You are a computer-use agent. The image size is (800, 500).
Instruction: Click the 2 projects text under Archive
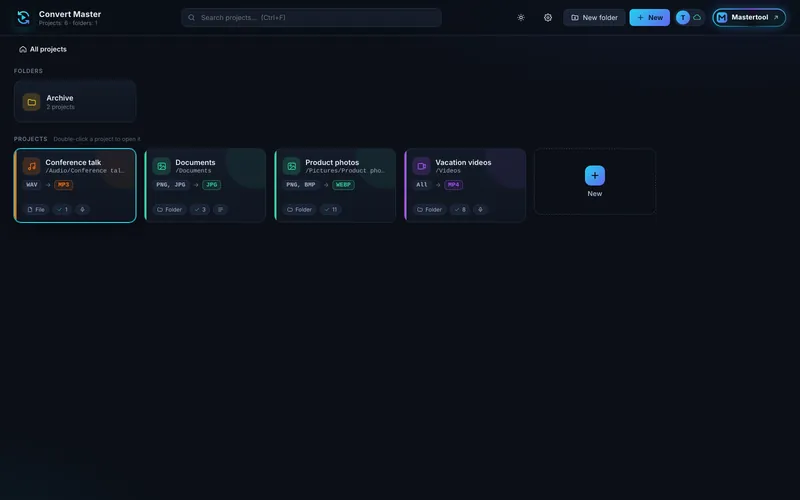click(60, 107)
